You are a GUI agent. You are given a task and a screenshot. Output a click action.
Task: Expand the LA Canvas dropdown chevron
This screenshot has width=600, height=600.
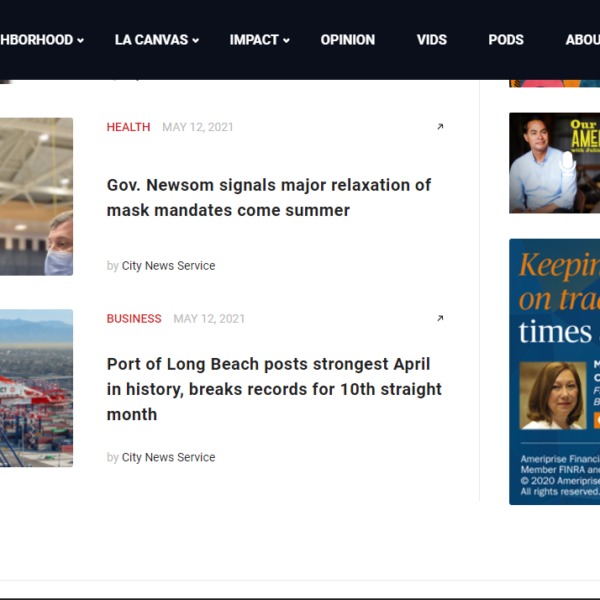196,41
